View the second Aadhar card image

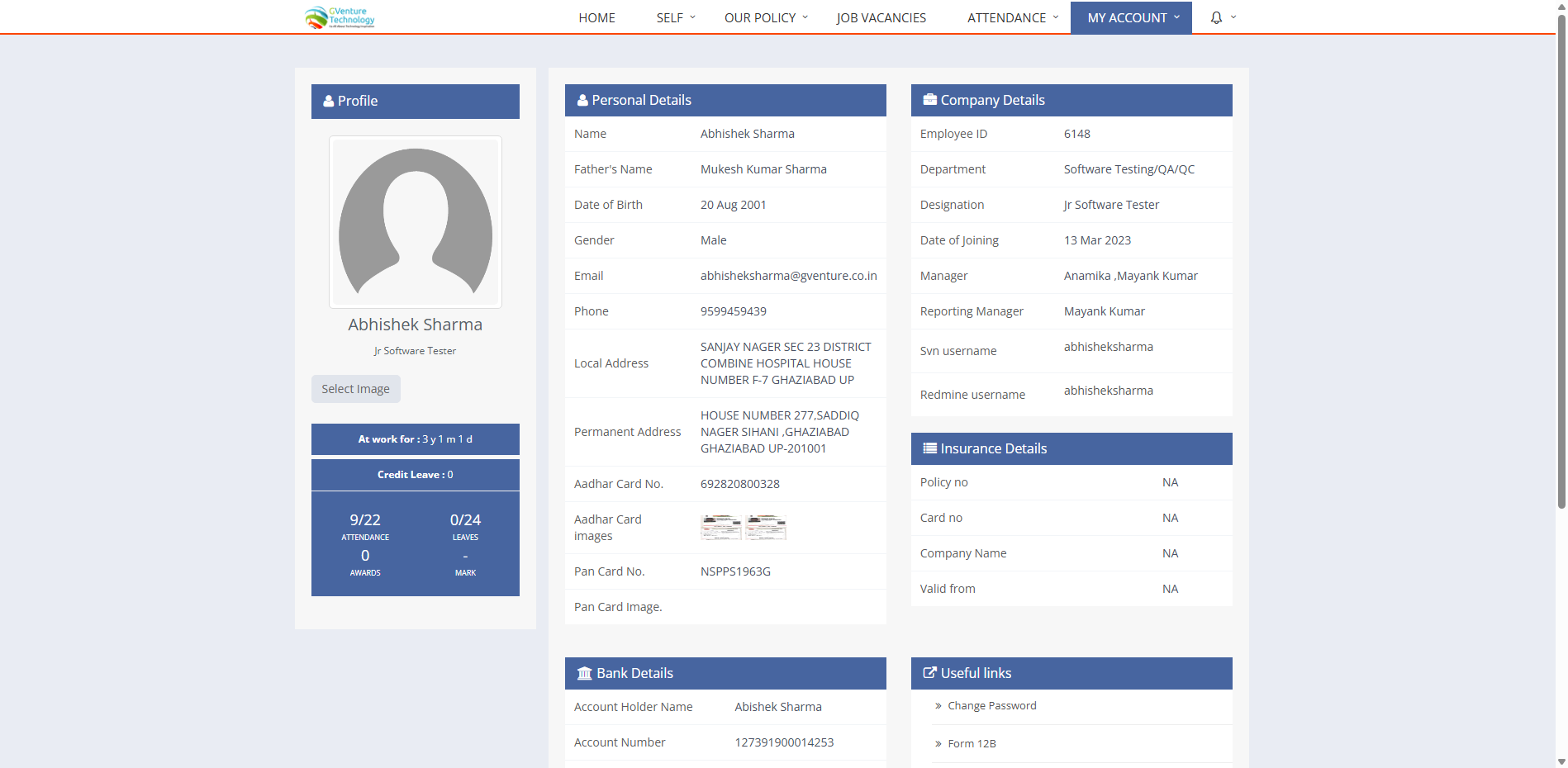click(765, 527)
